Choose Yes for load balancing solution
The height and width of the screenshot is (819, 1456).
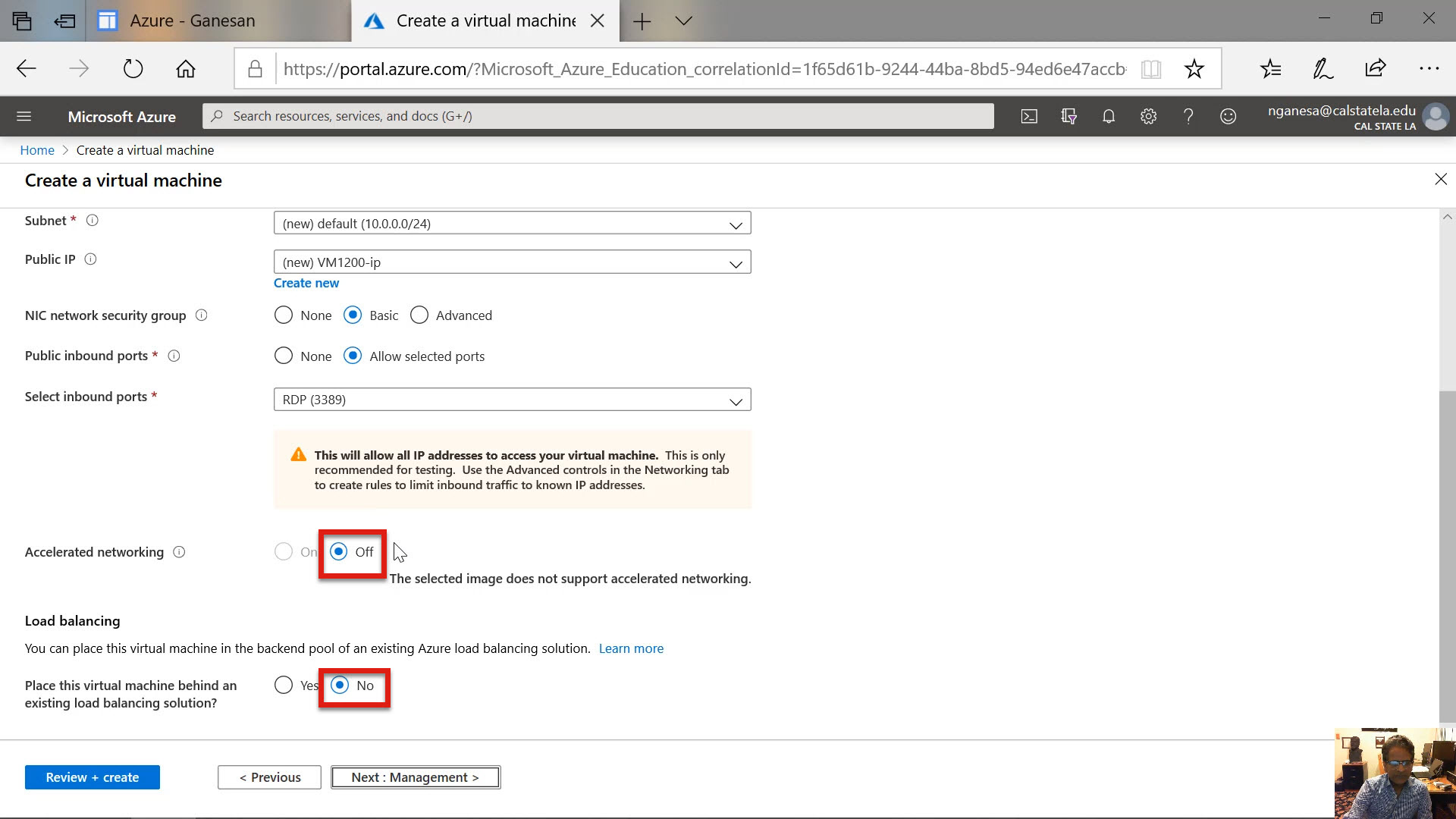(284, 685)
